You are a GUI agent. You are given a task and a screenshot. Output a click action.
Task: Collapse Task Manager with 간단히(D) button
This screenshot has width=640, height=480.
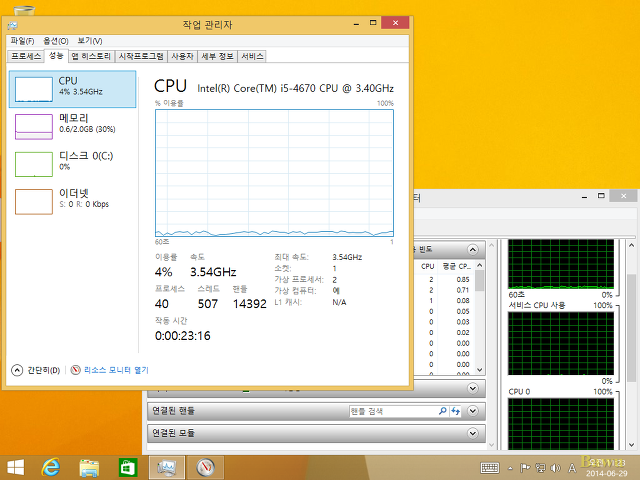click(36, 370)
